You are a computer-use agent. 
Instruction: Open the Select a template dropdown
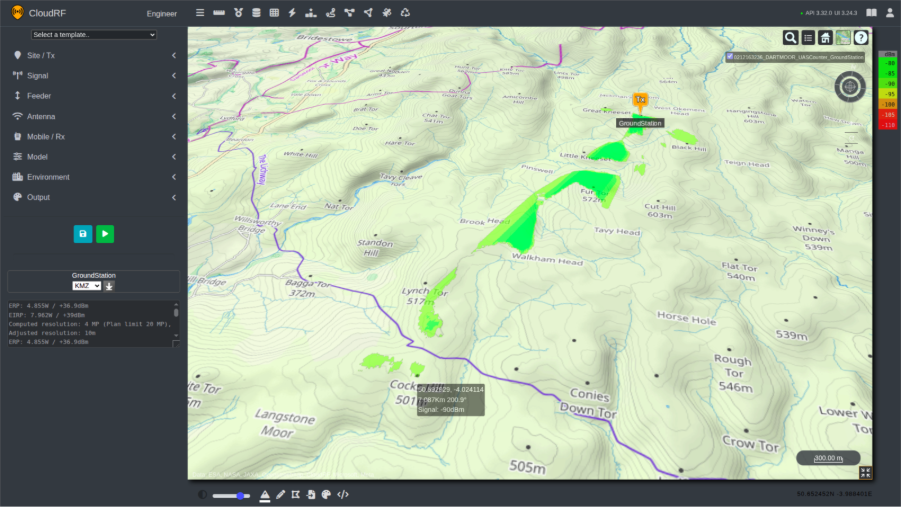95,35
